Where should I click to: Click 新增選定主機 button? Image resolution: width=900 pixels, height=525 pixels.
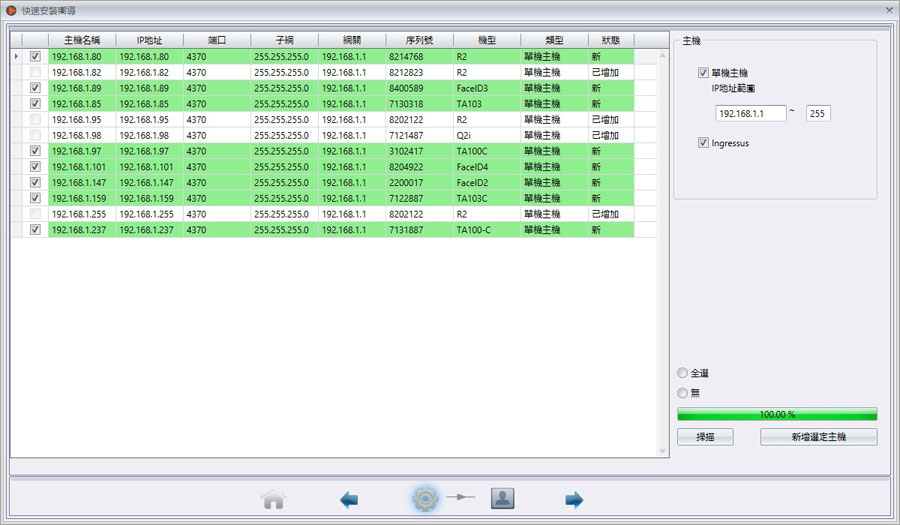click(x=818, y=437)
